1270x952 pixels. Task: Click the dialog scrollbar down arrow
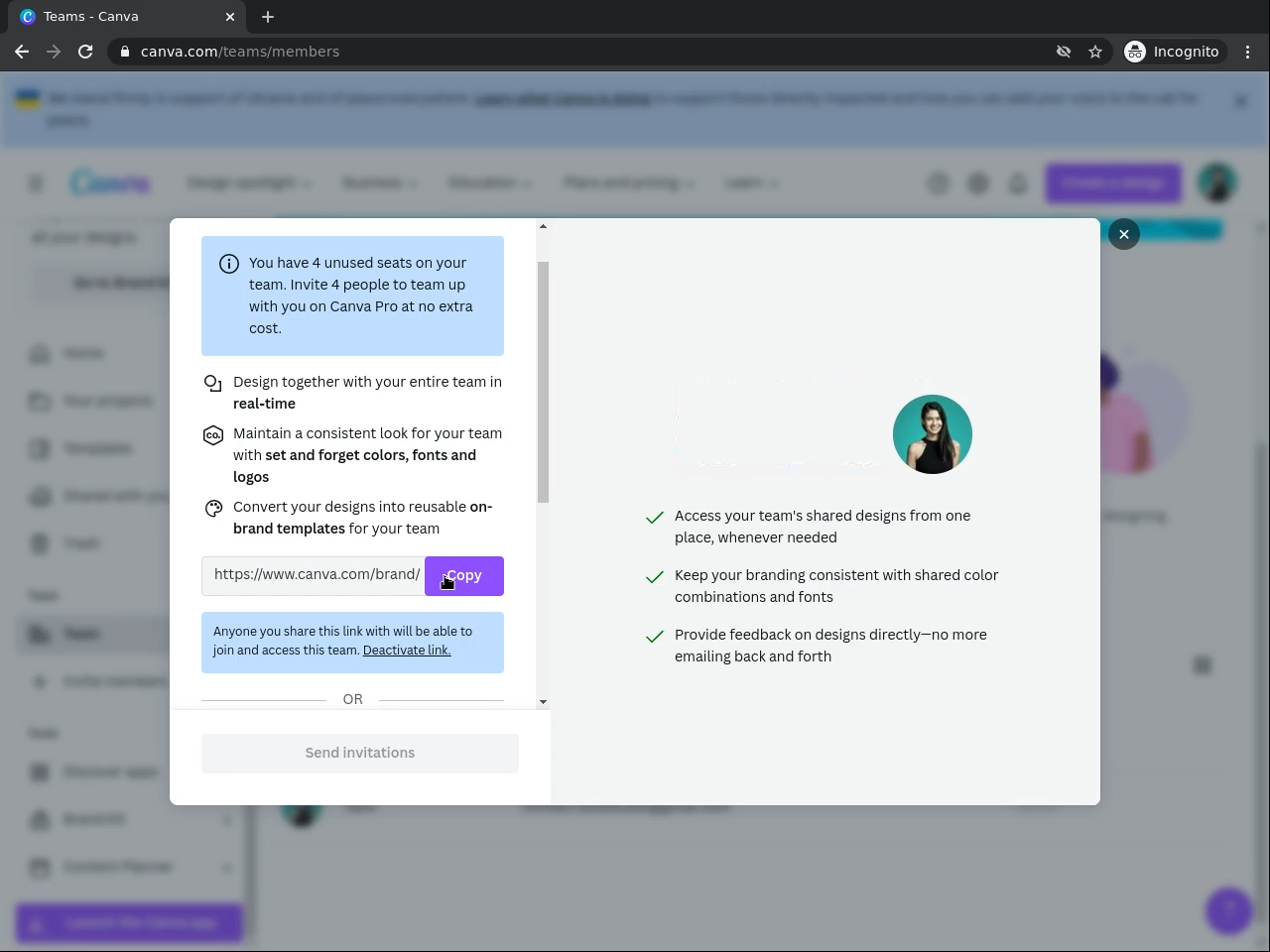pyautogui.click(x=543, y=702)
